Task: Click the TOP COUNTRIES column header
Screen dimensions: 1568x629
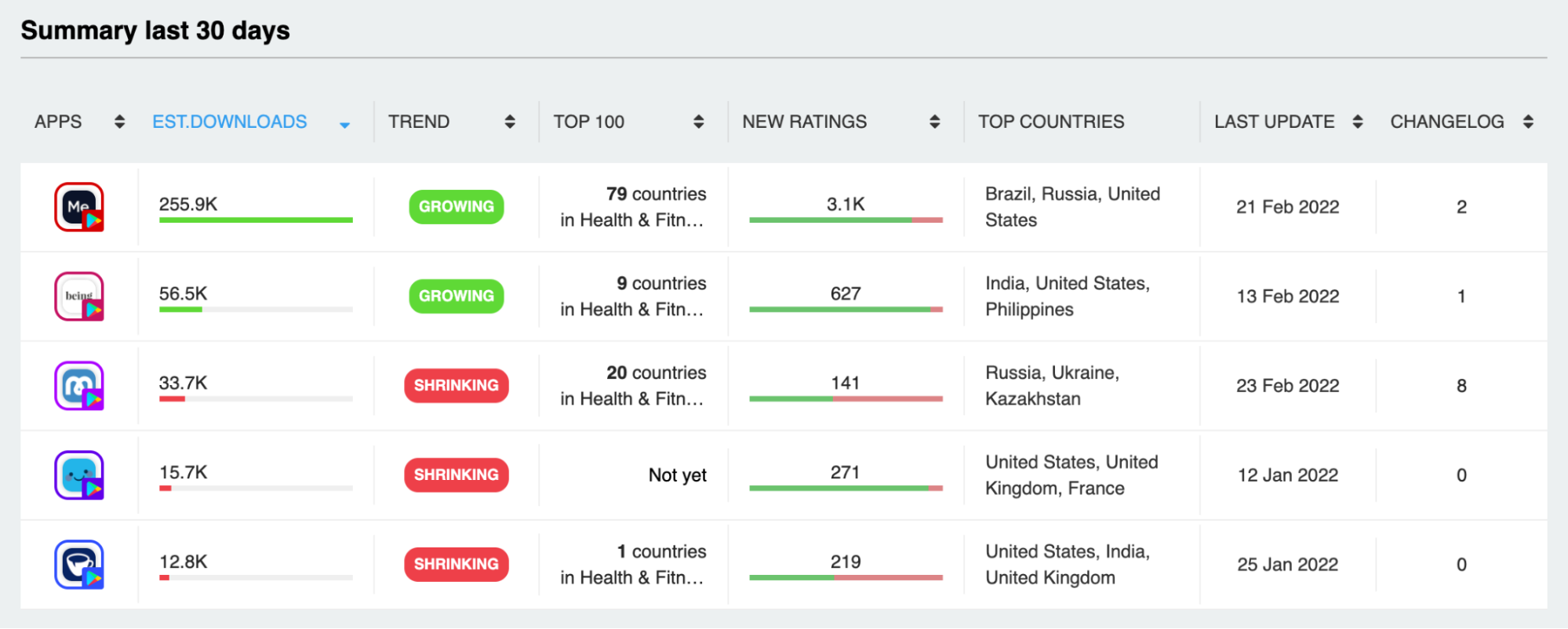Action: tap(1051, 122)
